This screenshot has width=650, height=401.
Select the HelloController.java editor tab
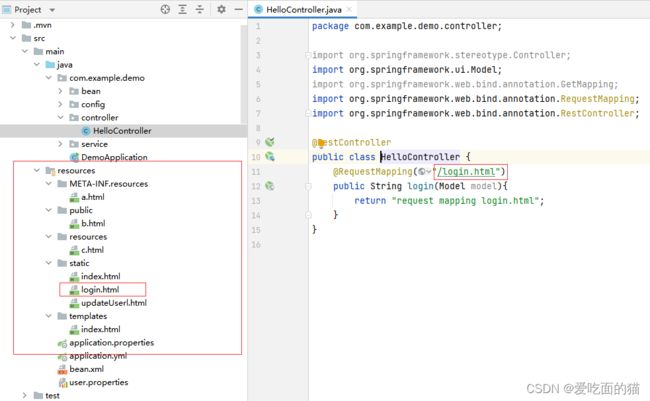pyautogui.click(x=303, y=9)
